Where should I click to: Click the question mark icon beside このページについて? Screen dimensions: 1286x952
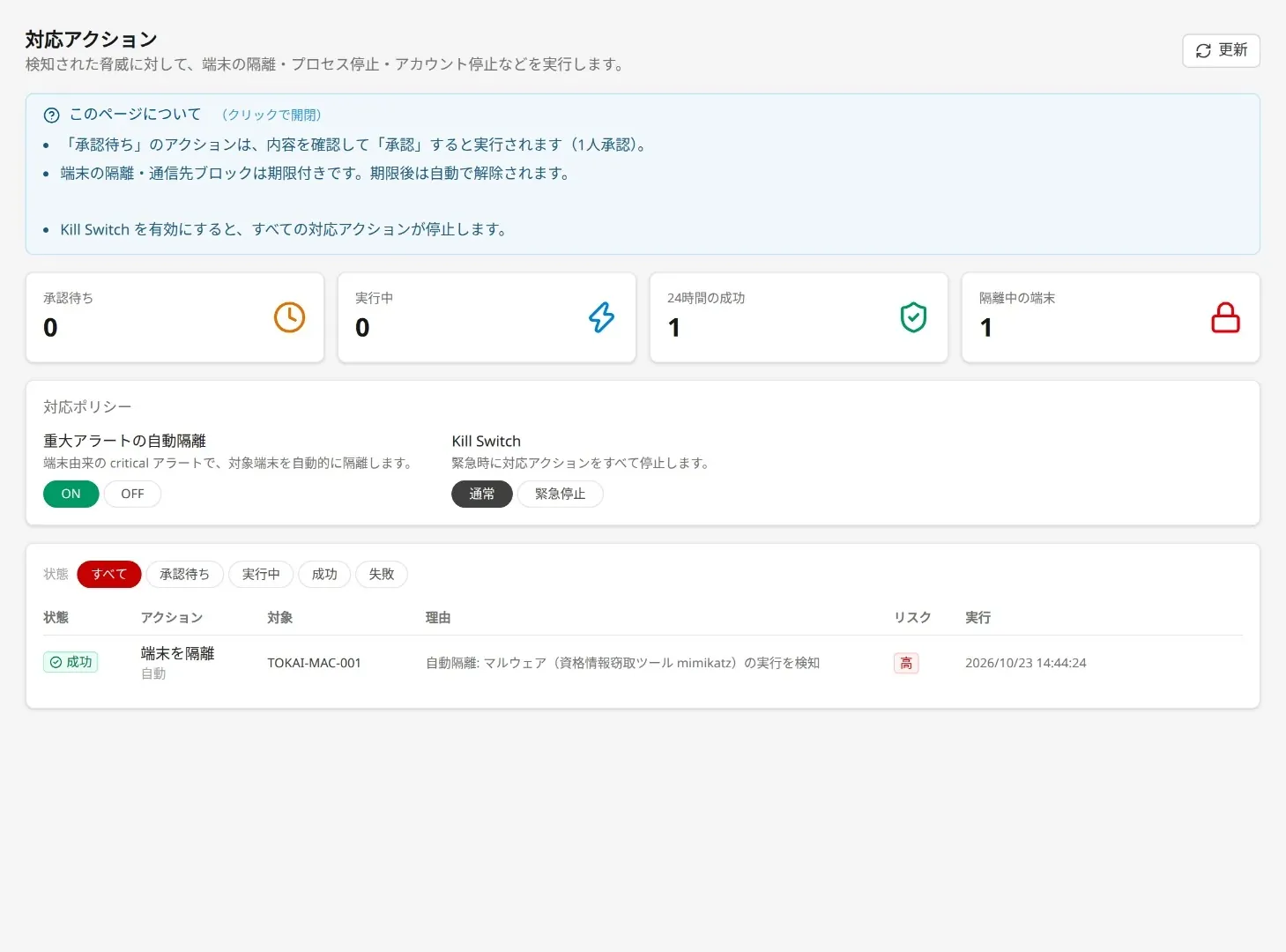pos(52,115)
